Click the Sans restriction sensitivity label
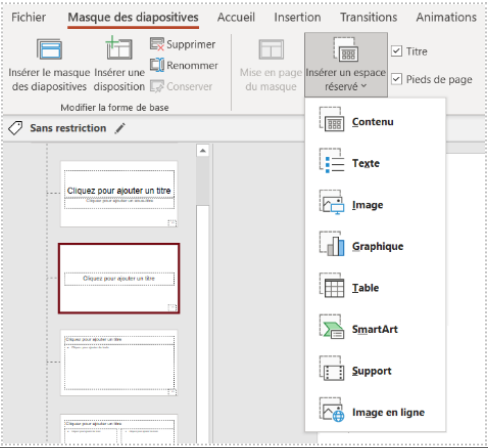The width and height of the screenshot is (488, 448). pos(68,128)
